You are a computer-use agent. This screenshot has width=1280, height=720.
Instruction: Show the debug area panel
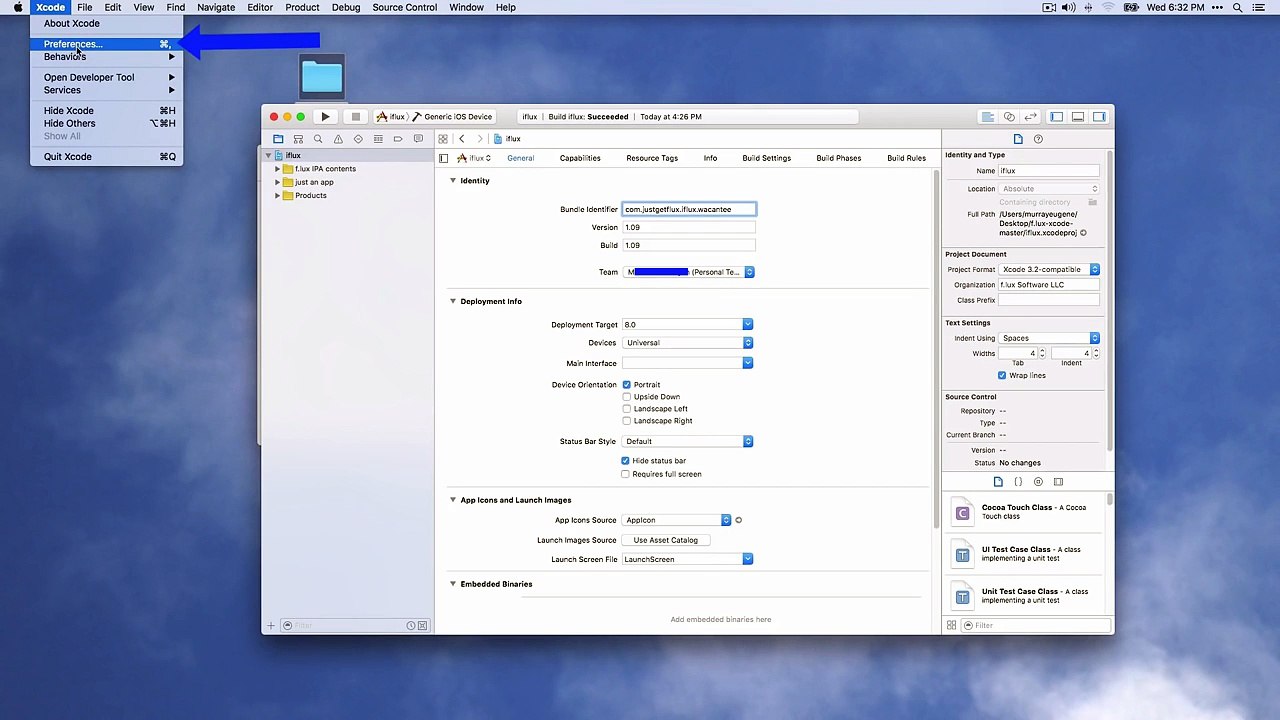pos(1078,117)
